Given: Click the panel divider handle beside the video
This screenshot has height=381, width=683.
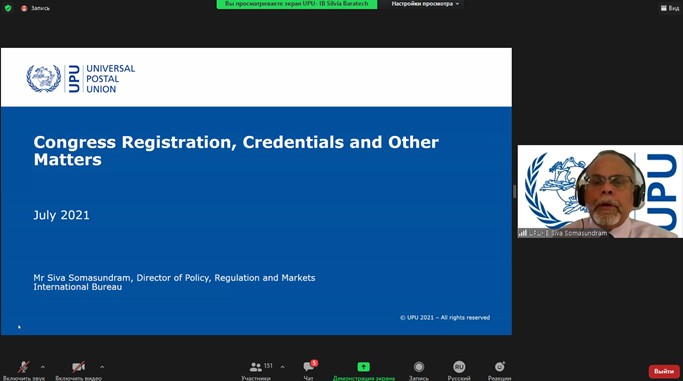Looking at the screenshot, I should 514,192.
